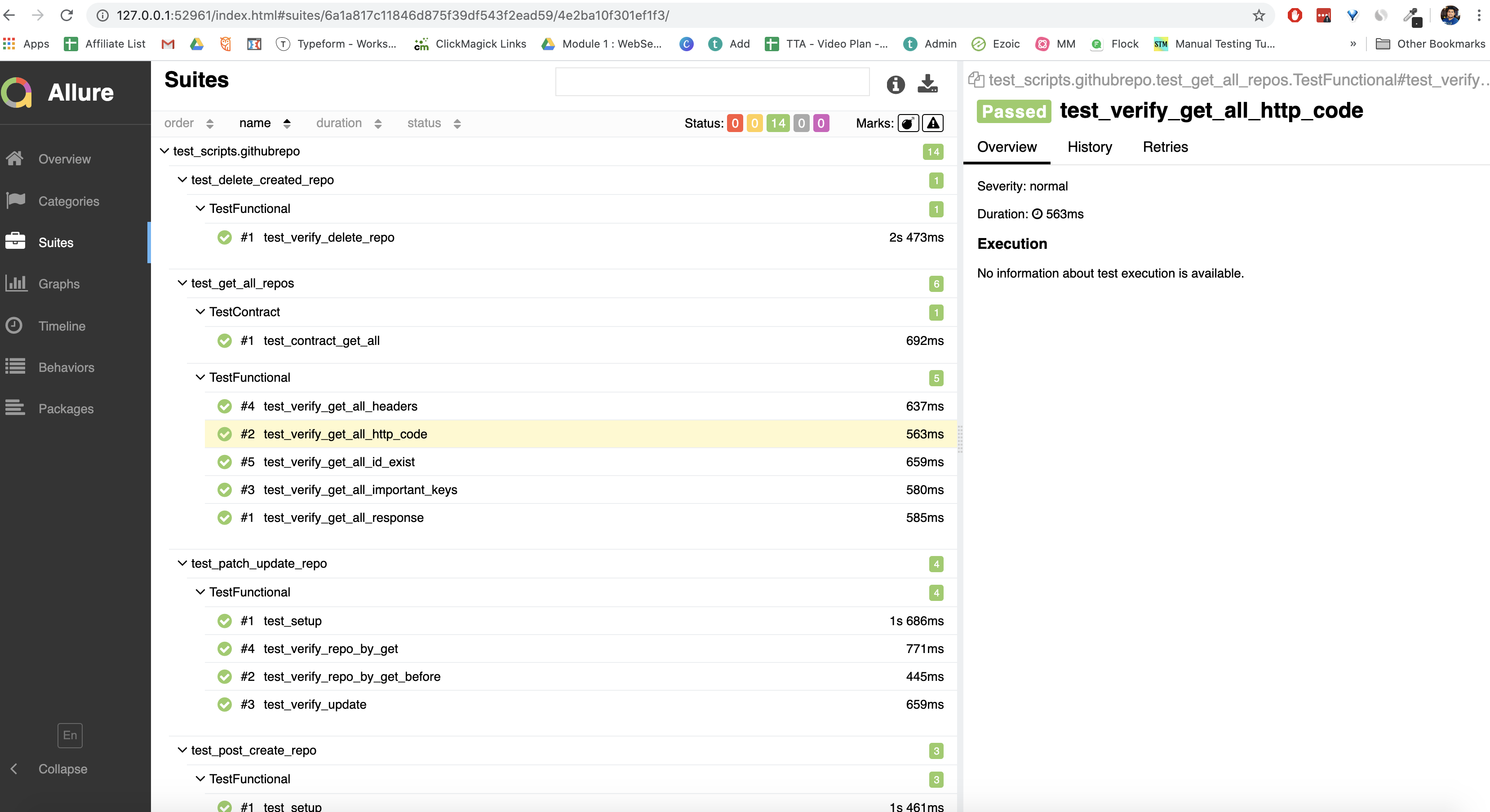Open Behaviors in the sidebar

click(x=66, y=367)
